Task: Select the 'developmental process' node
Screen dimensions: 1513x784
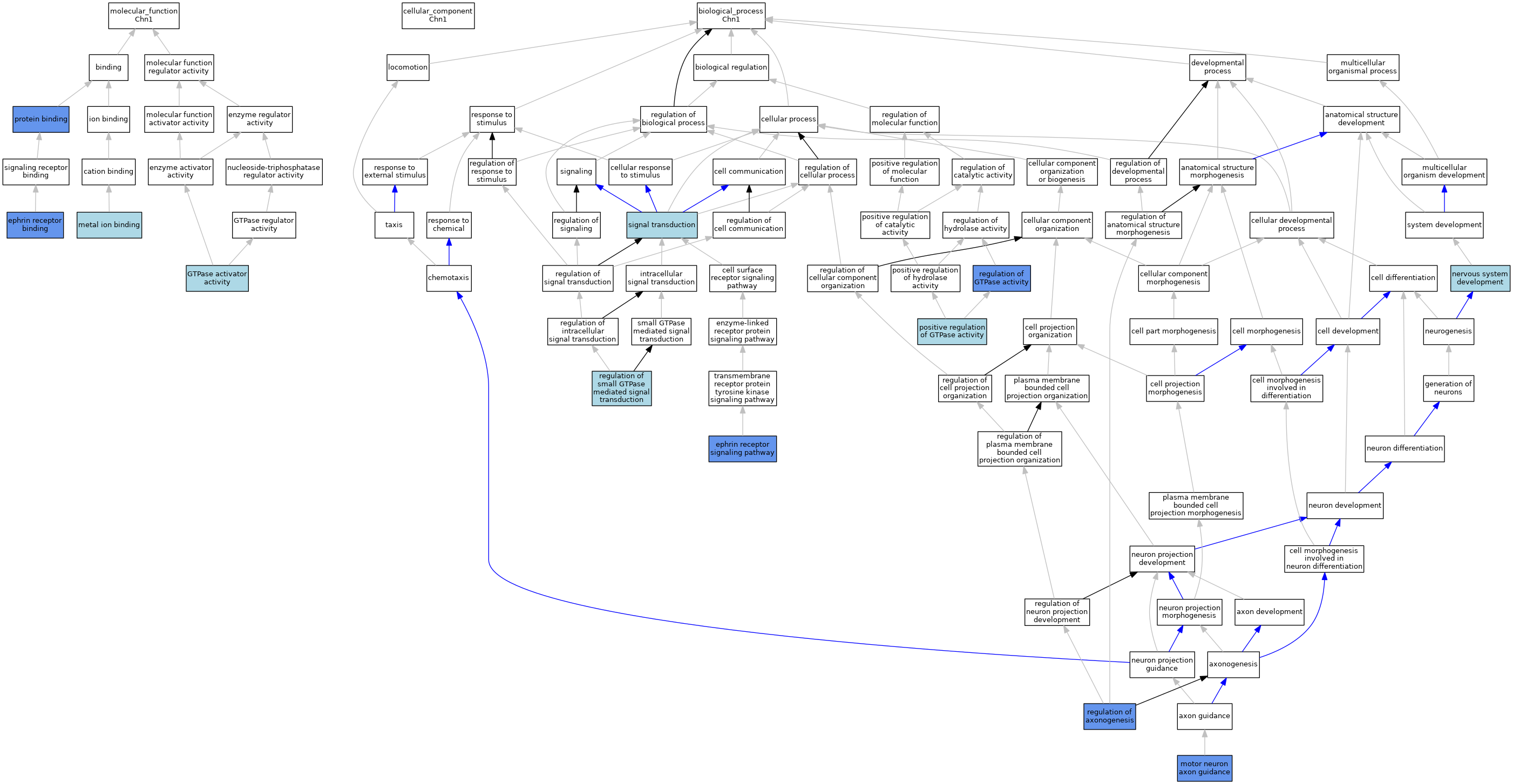Action: [x=1218, y=67]
